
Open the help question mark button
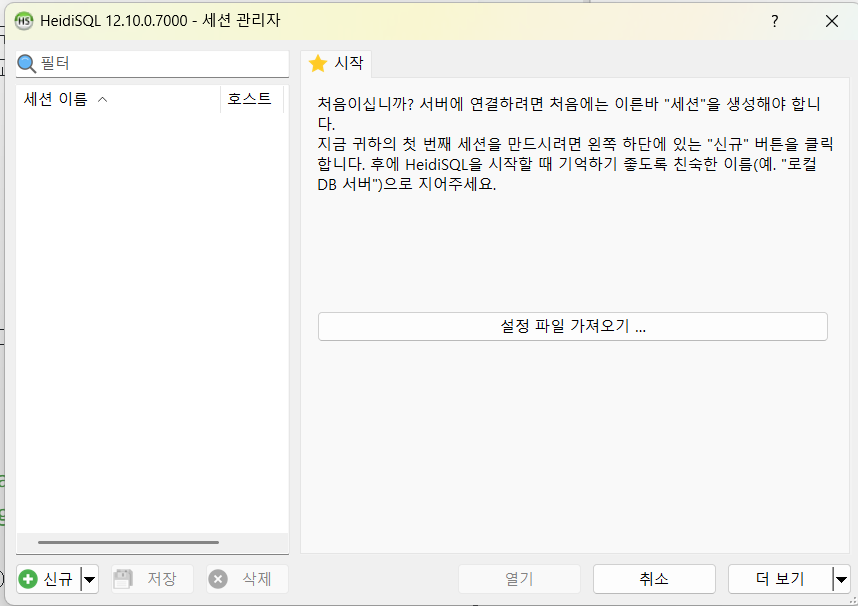(x=775, y=21)
